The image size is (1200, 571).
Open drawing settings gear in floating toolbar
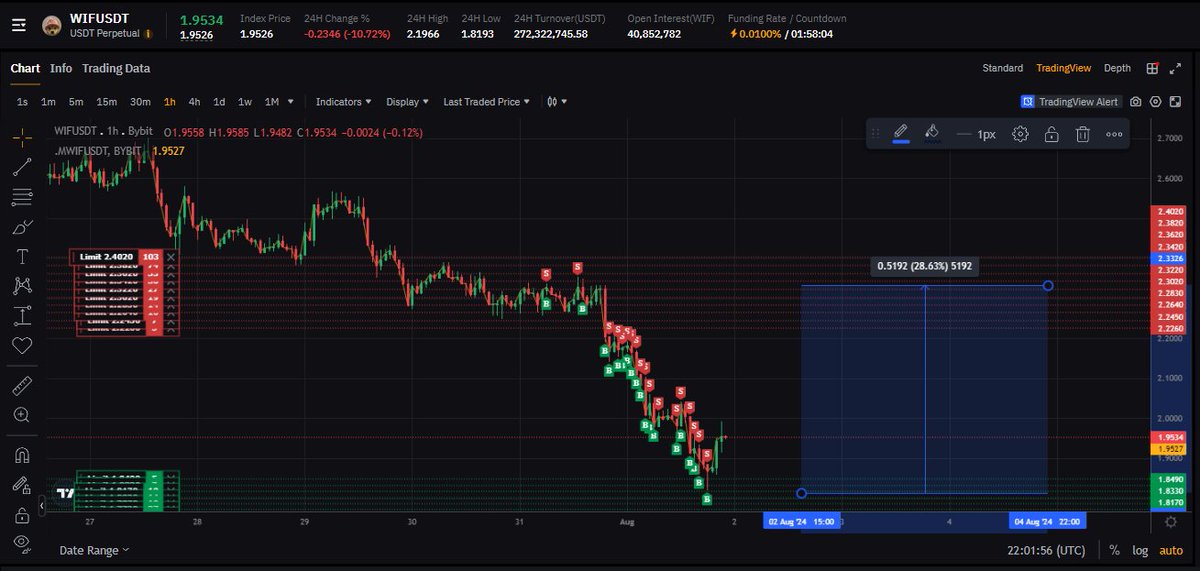(x=1020, y=134)
